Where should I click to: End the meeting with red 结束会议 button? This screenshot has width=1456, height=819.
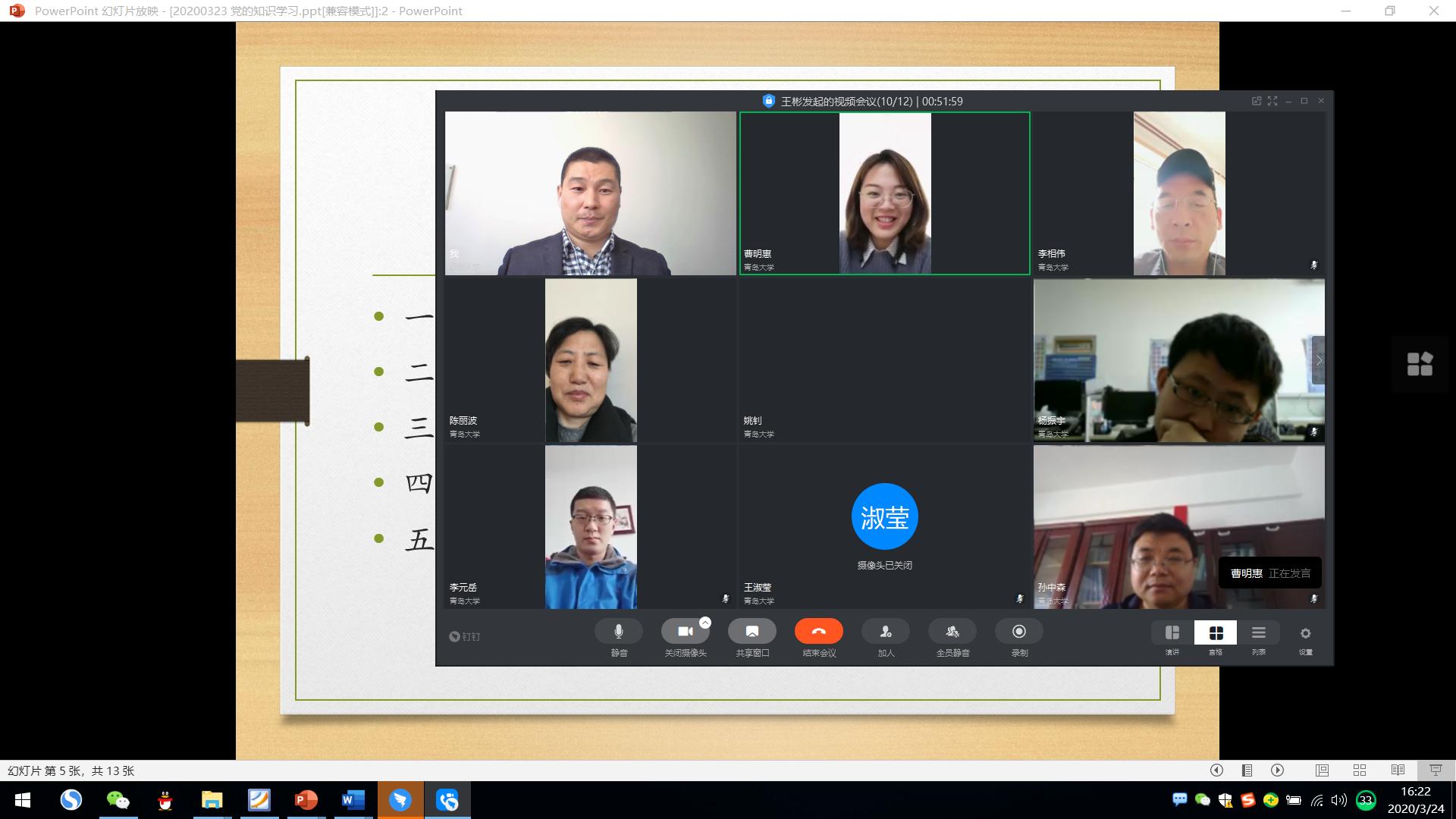tap(818, 632)
